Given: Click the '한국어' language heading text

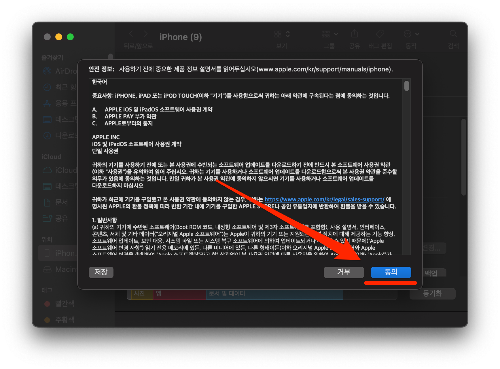Looking at the screenshot, I should (100, 82).
